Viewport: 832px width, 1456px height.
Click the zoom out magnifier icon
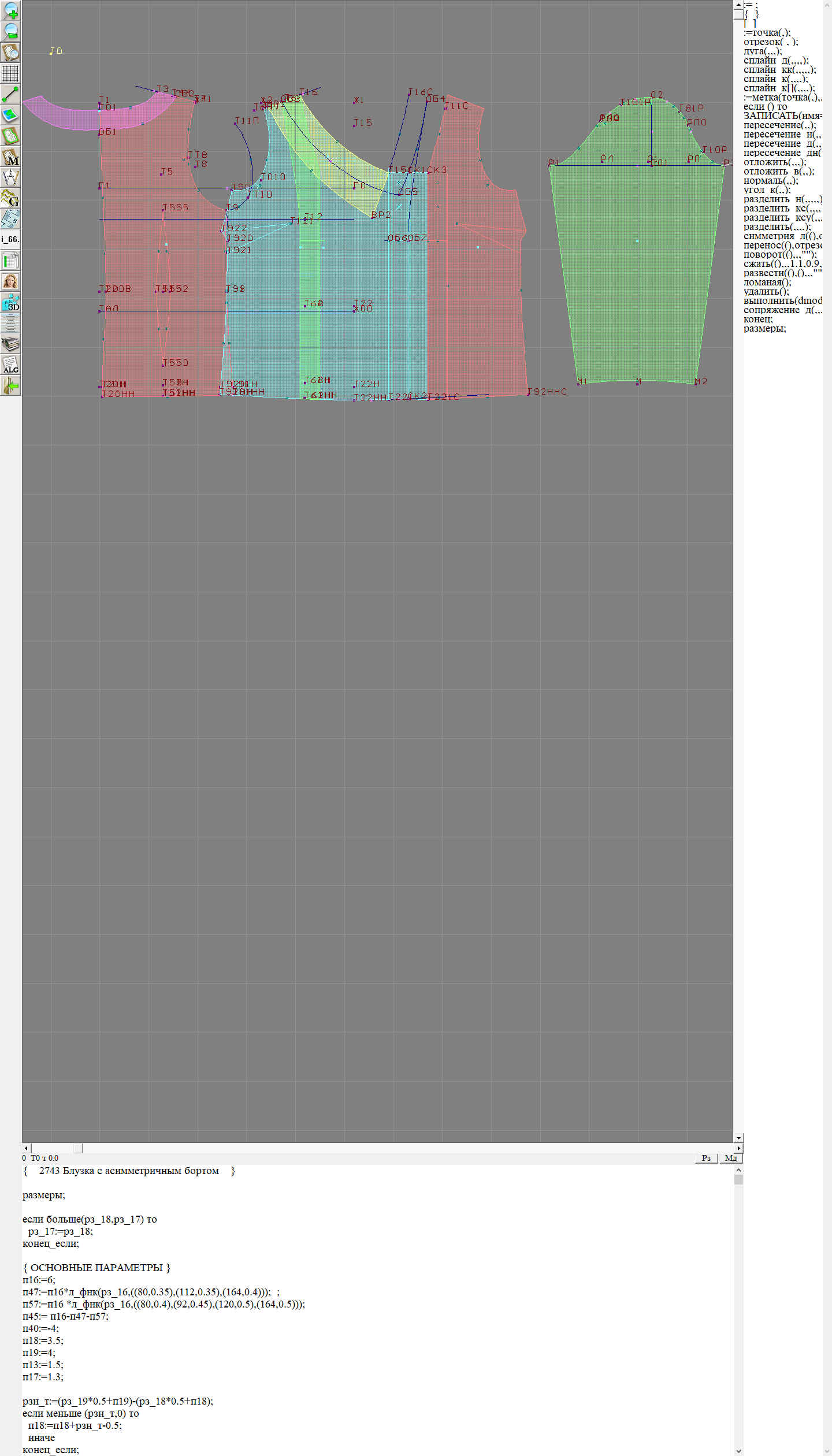[10, 31]
